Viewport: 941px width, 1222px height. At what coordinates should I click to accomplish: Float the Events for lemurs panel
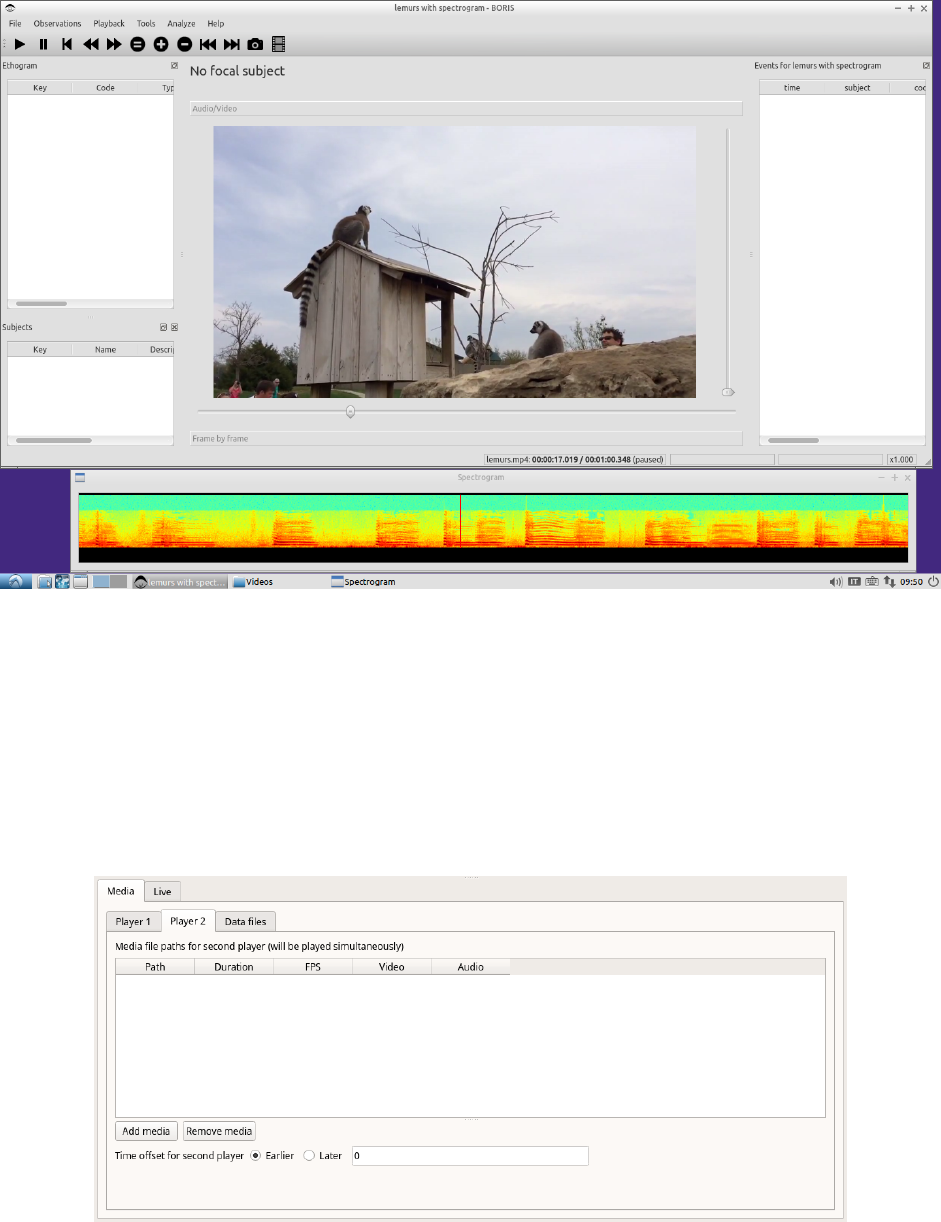(x=926, y=66)
